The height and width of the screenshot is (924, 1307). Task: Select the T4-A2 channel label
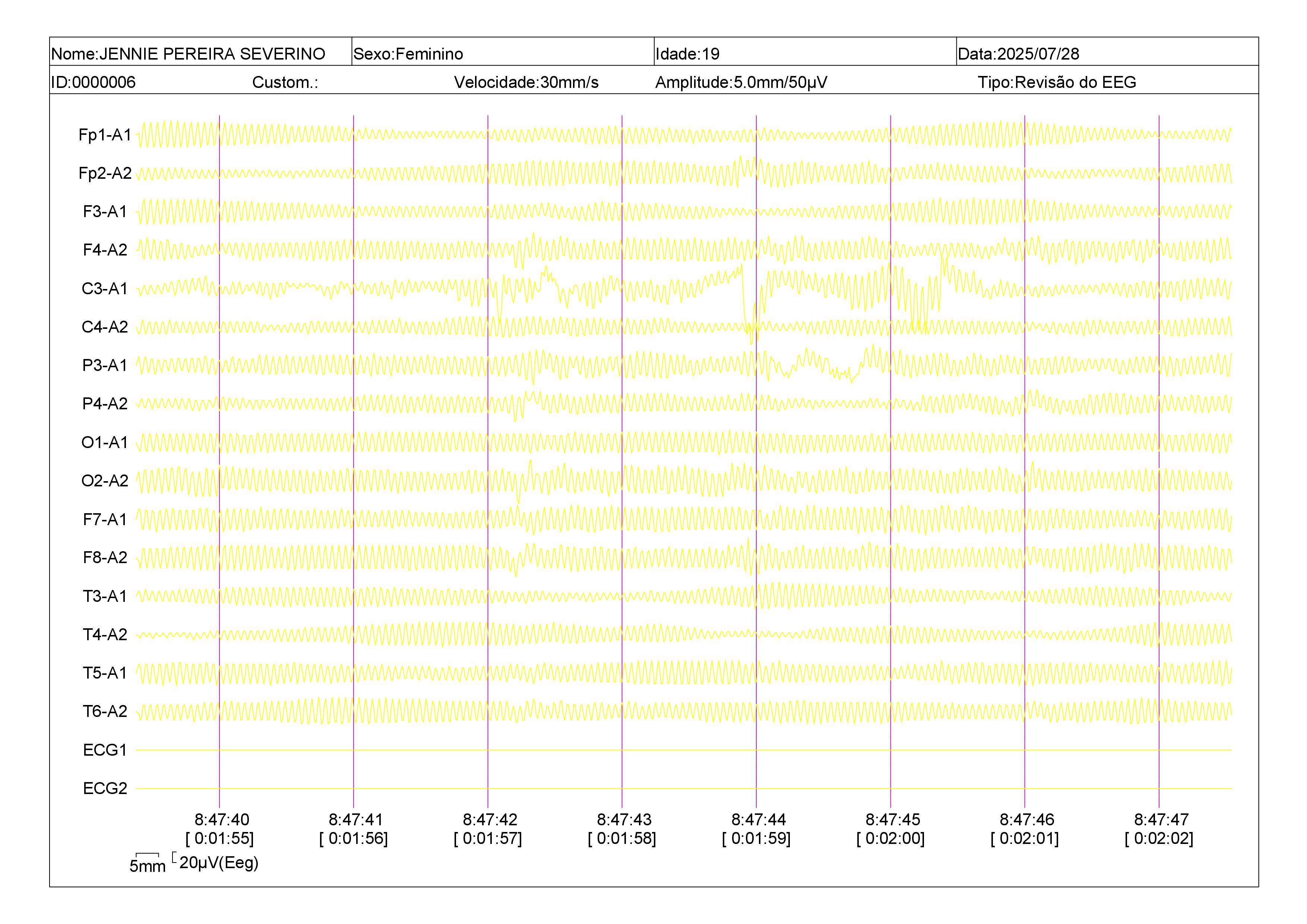tap(105, 634)
